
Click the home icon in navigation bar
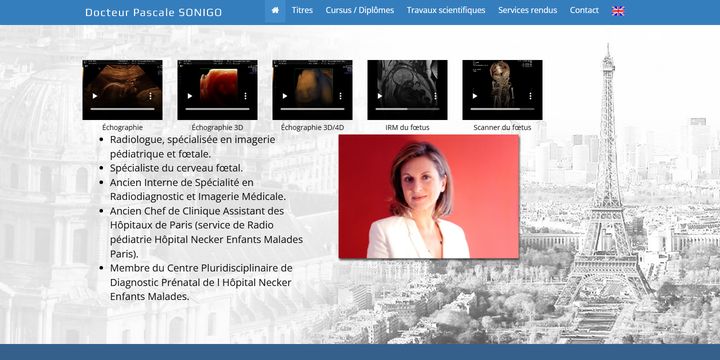[x=275, y=10]
